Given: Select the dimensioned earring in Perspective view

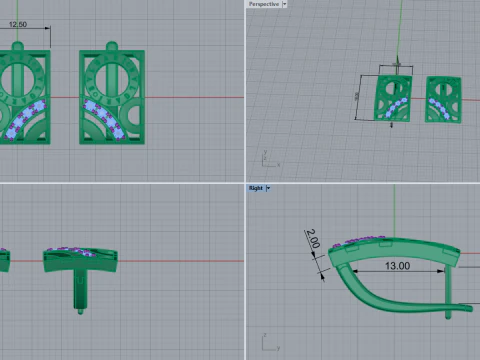Looking at the screenshot, I should coord(393,98).
